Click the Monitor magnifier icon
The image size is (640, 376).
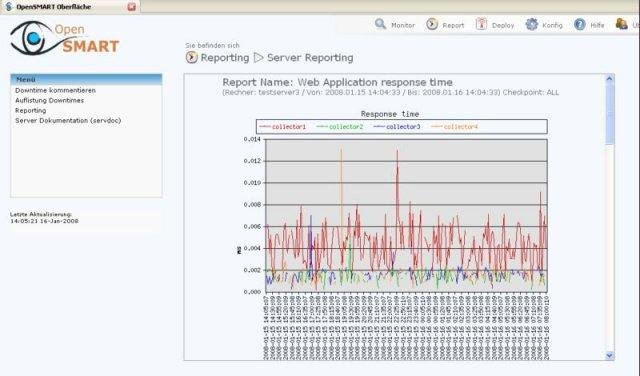coord(380,24)
